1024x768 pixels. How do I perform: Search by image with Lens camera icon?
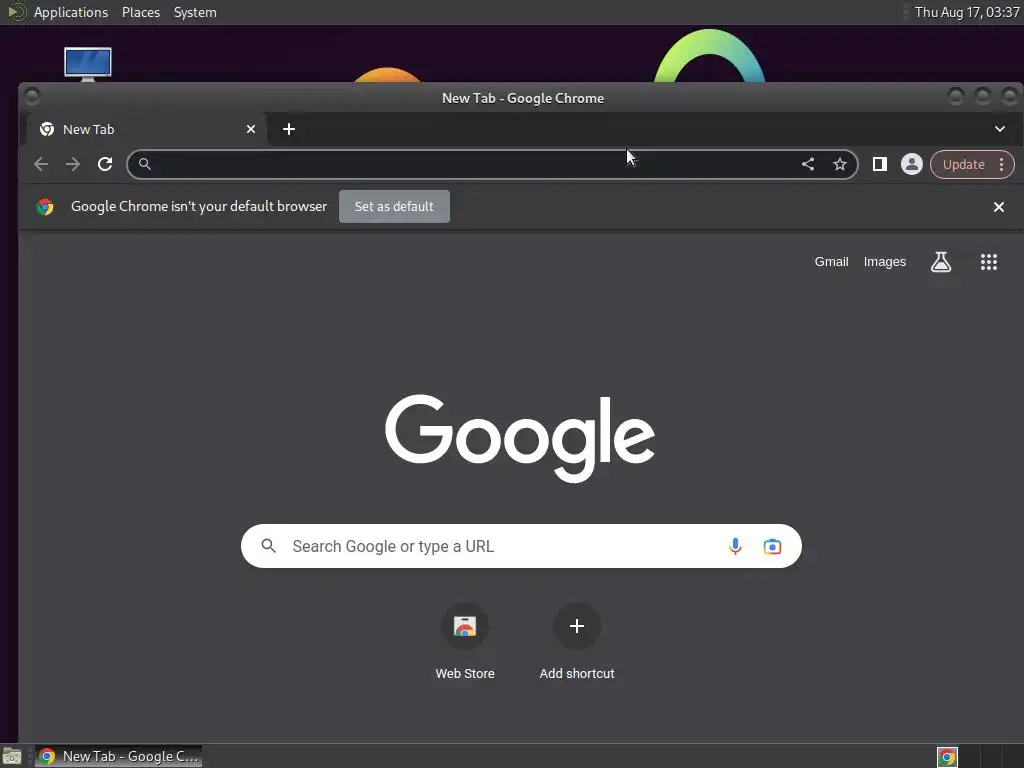772,546
